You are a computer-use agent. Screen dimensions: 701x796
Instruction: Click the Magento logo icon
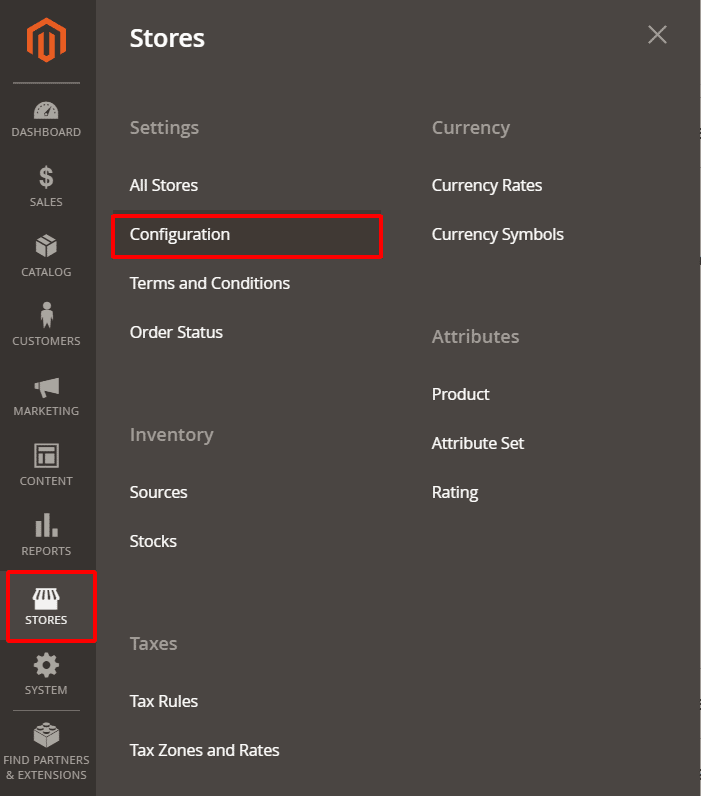point(47,41)
